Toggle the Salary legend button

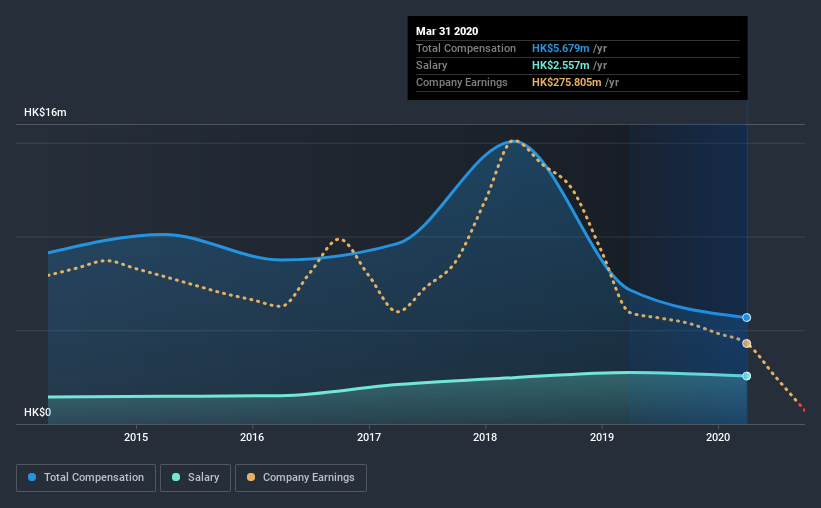pos(195,478)
